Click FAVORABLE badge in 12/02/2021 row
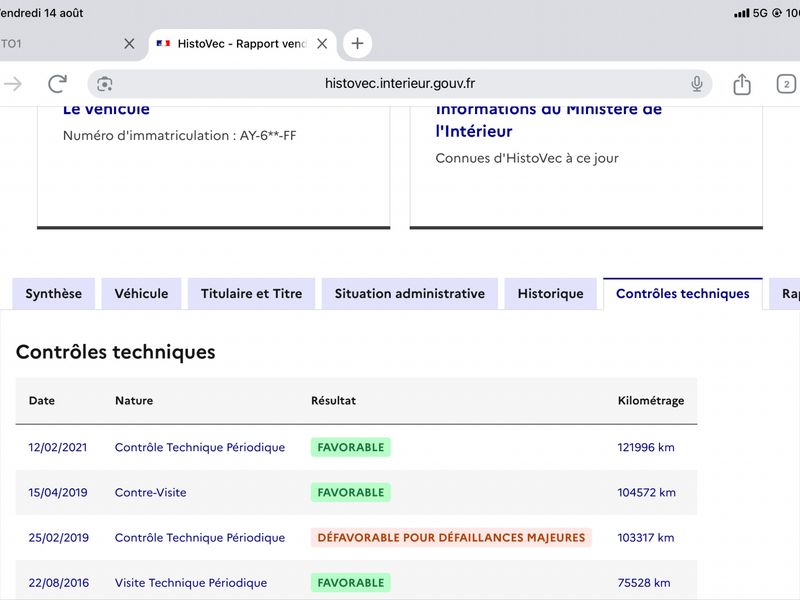The image size is (800, 600). pyautogui.click(x=351, y=447)
